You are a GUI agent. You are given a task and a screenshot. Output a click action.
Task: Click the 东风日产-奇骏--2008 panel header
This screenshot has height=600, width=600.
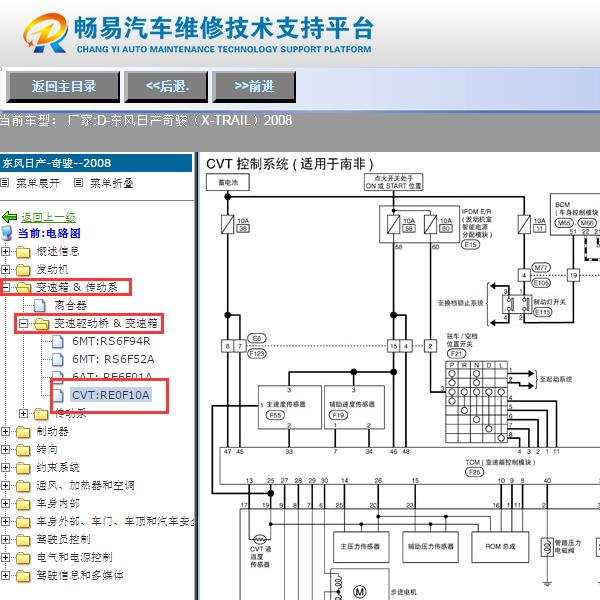pyautogui.click(x=96, y=163)
